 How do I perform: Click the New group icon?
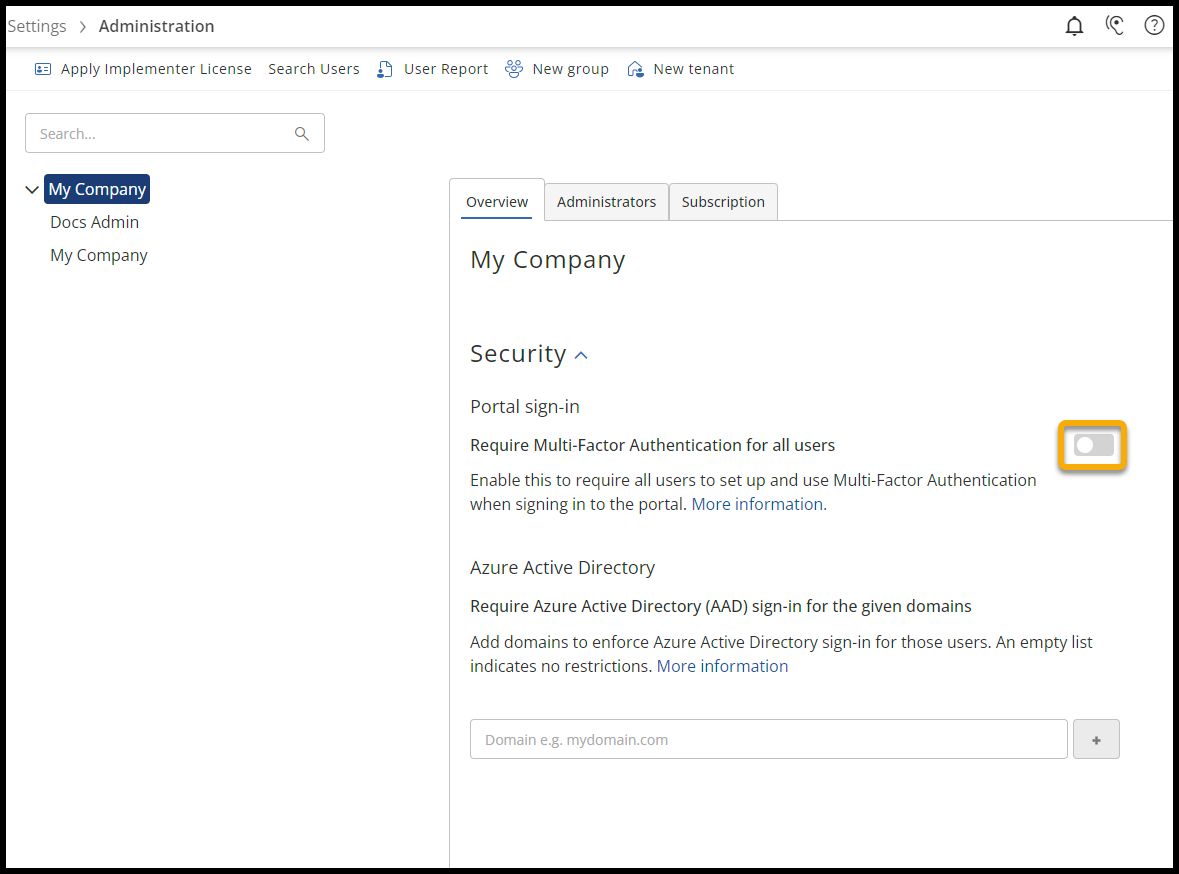click(514, 69)
